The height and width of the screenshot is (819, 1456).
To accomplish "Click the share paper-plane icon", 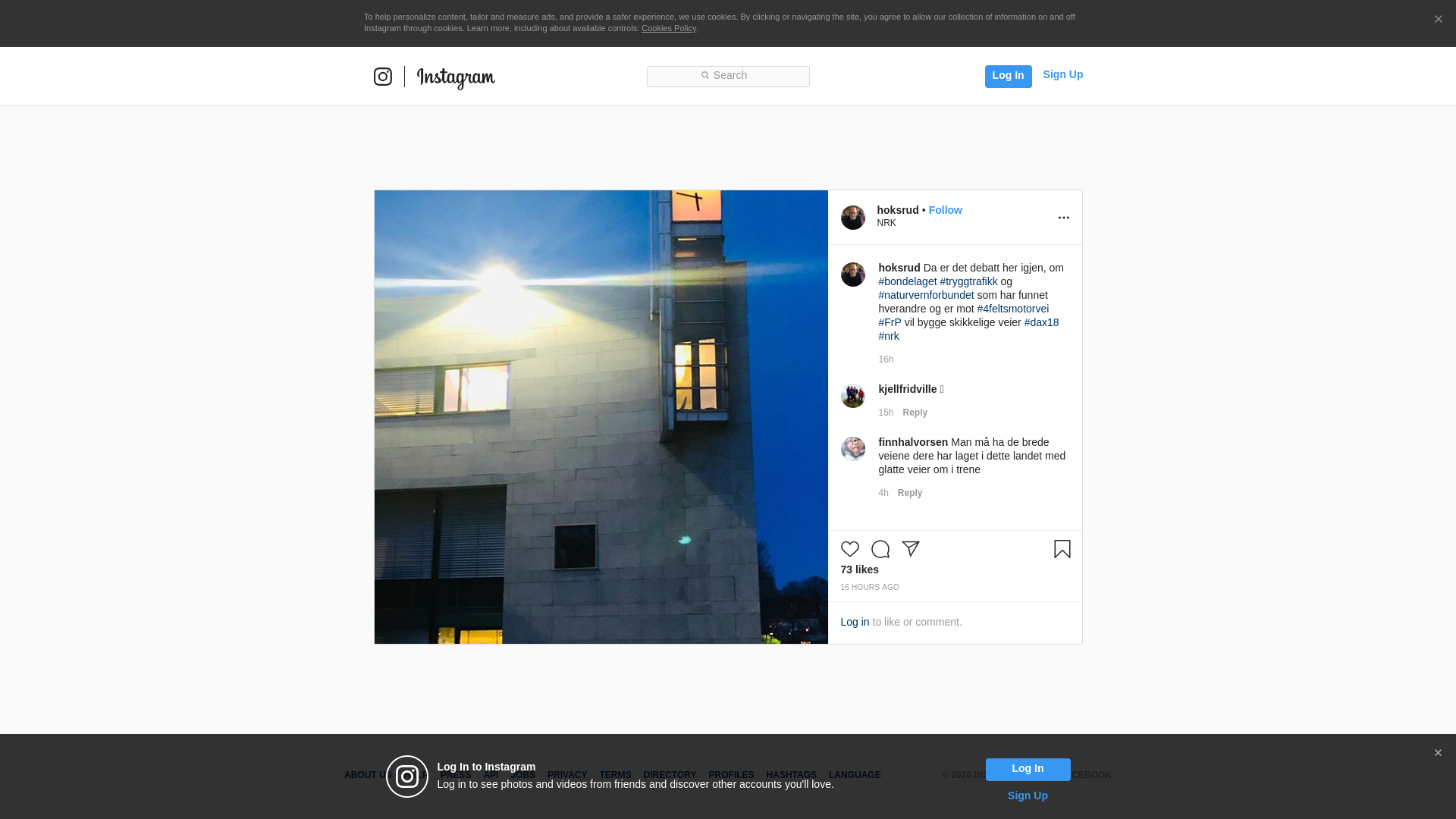I will 911,549.
